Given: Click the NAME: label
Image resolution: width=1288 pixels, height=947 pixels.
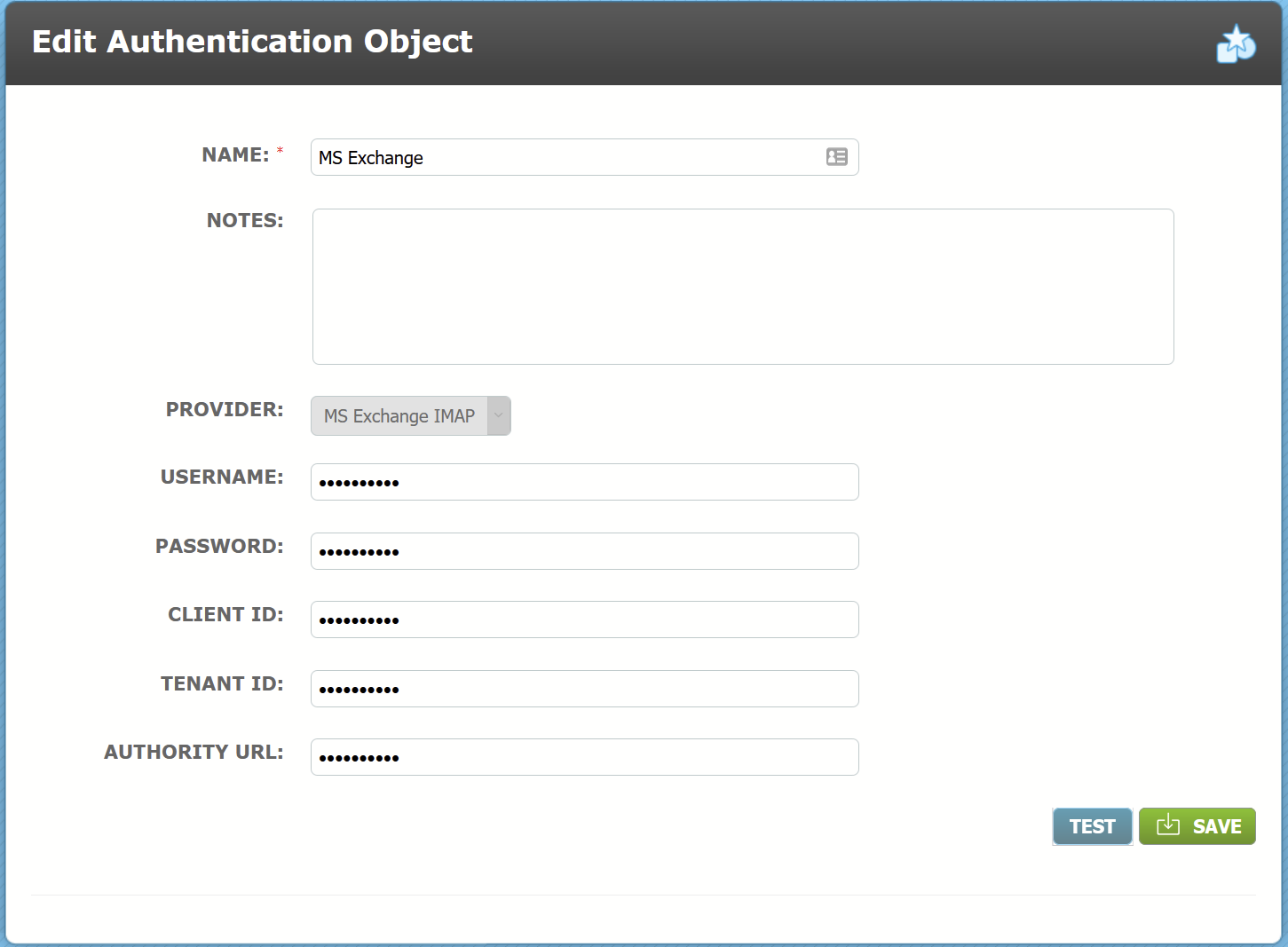Looking at the screenshot, I should point(235,154).
